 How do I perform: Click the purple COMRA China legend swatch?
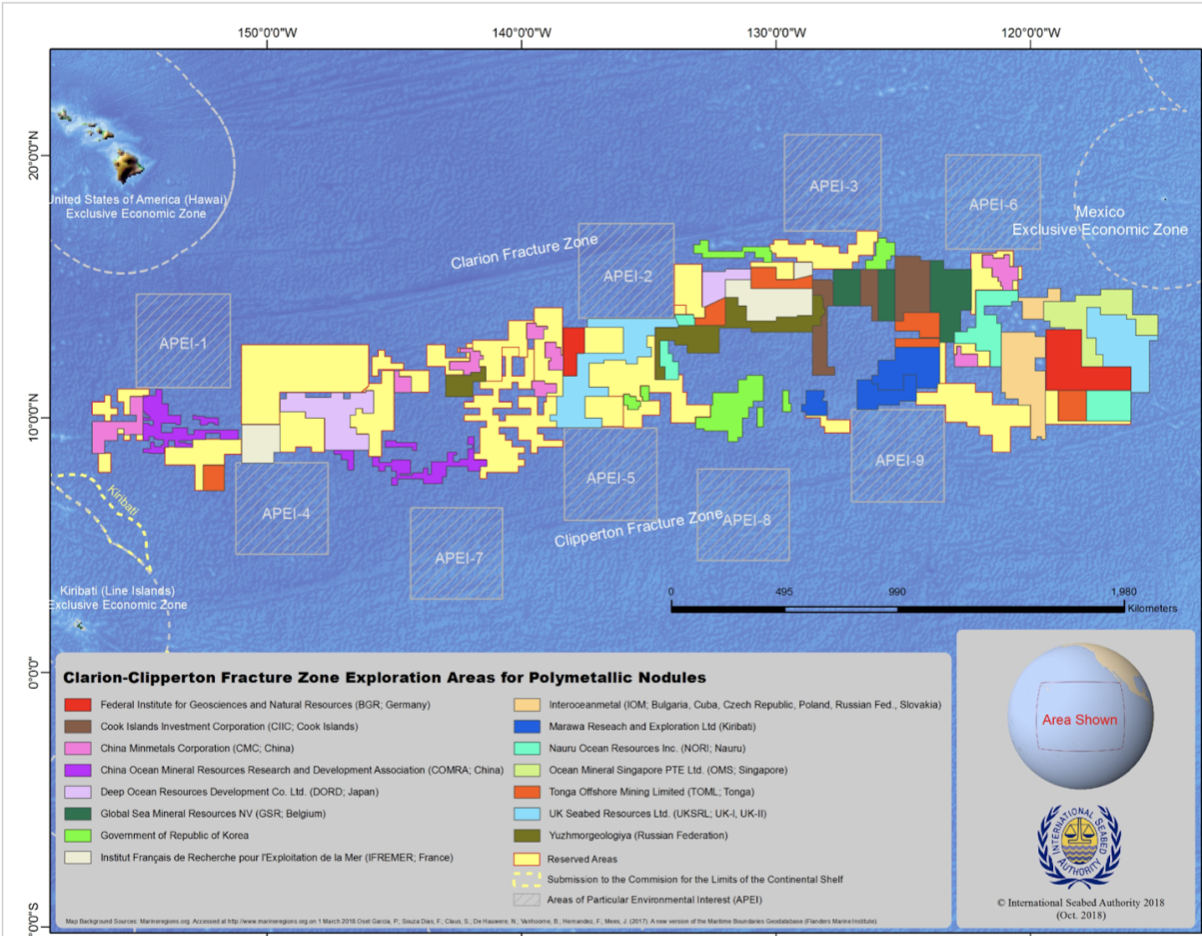click(x=78, y=770)
